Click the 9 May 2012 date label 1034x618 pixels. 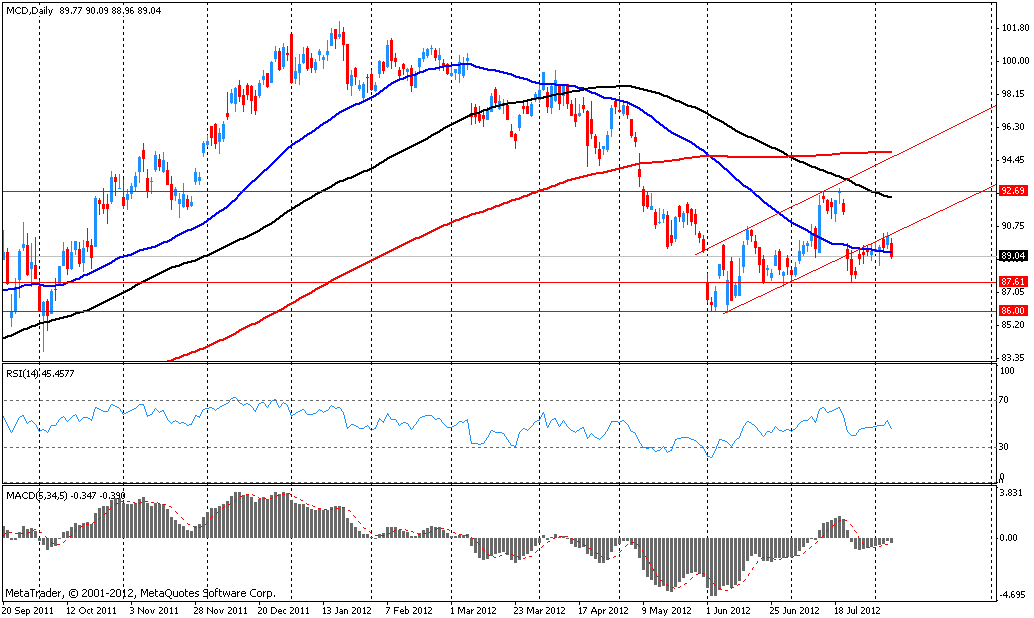pos(666,611)
